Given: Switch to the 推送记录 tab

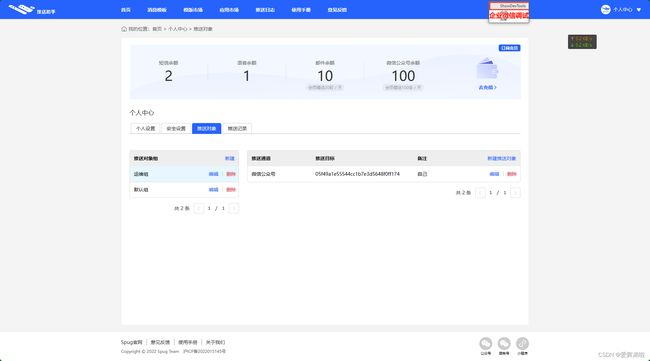Looking at the screenshot, I should [237, 128].
